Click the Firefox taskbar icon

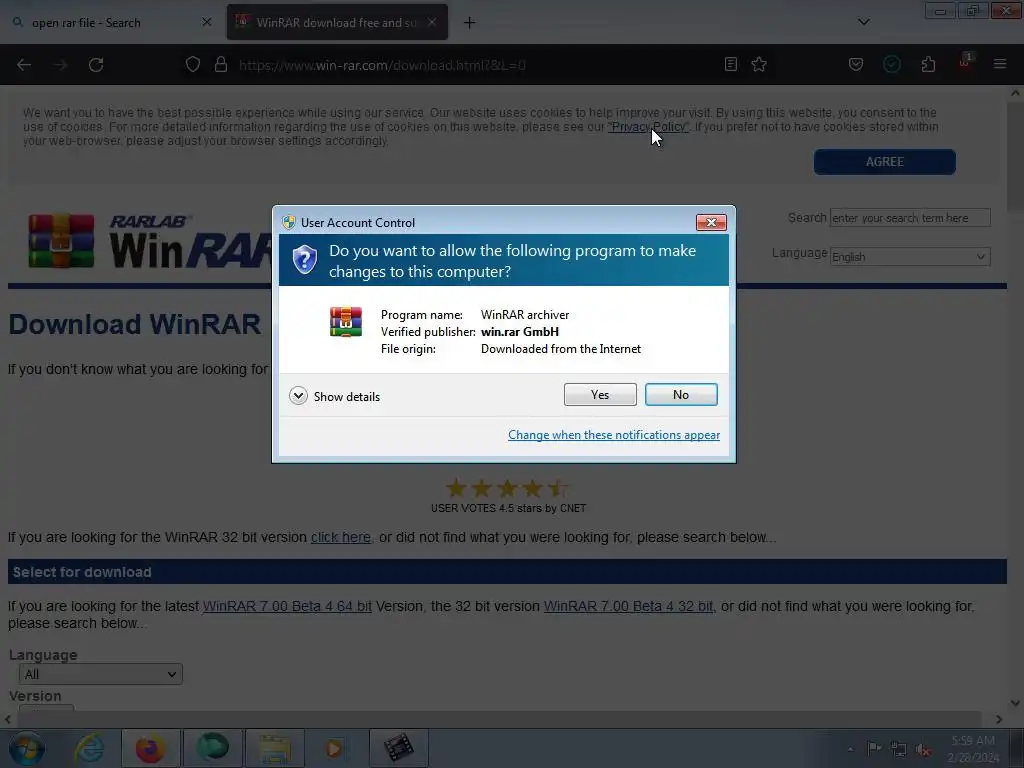tap(150, 748)
